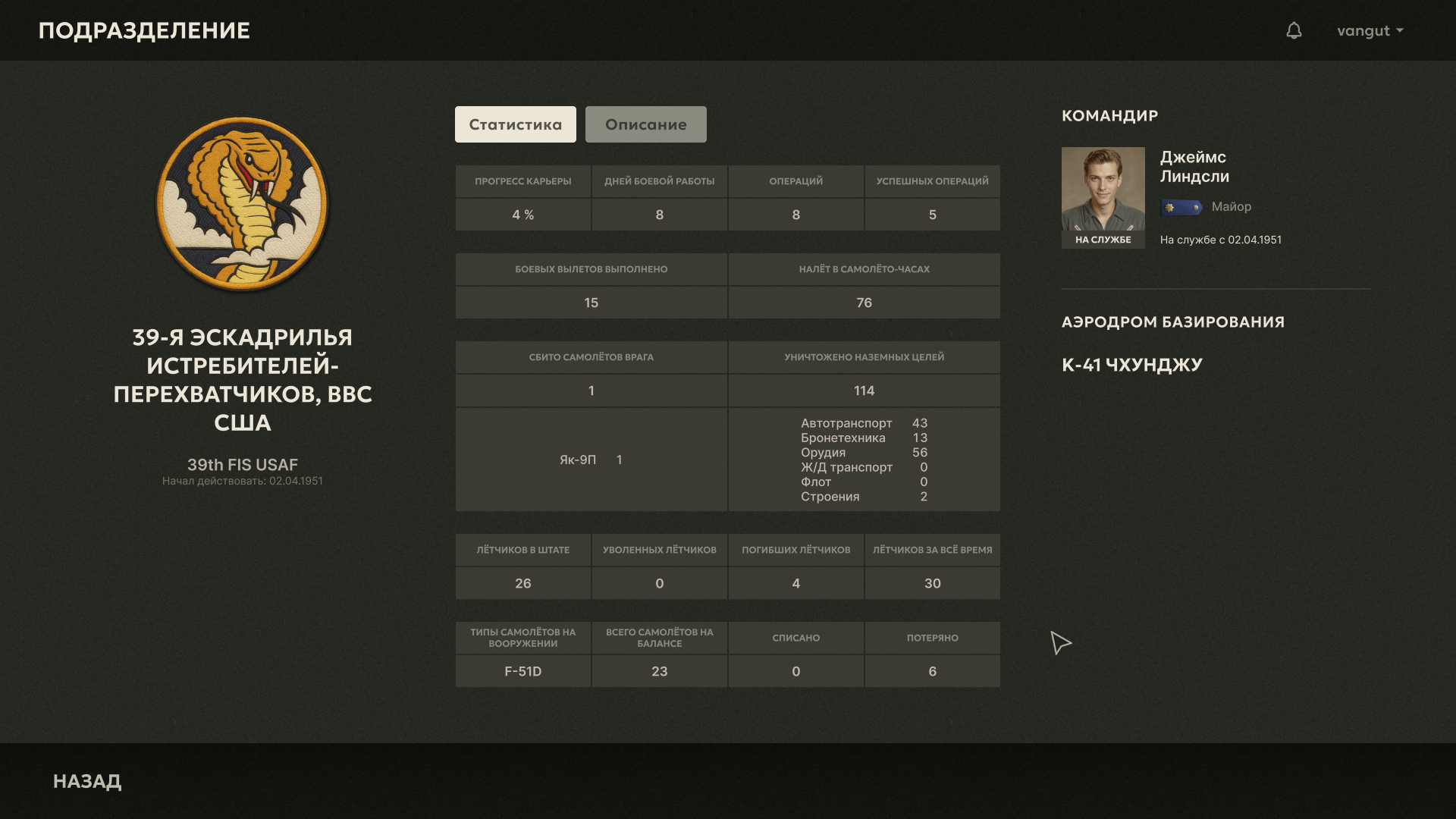Go back with the НАЗАД button
This screenshot has width=1456, height=819.
87,781
